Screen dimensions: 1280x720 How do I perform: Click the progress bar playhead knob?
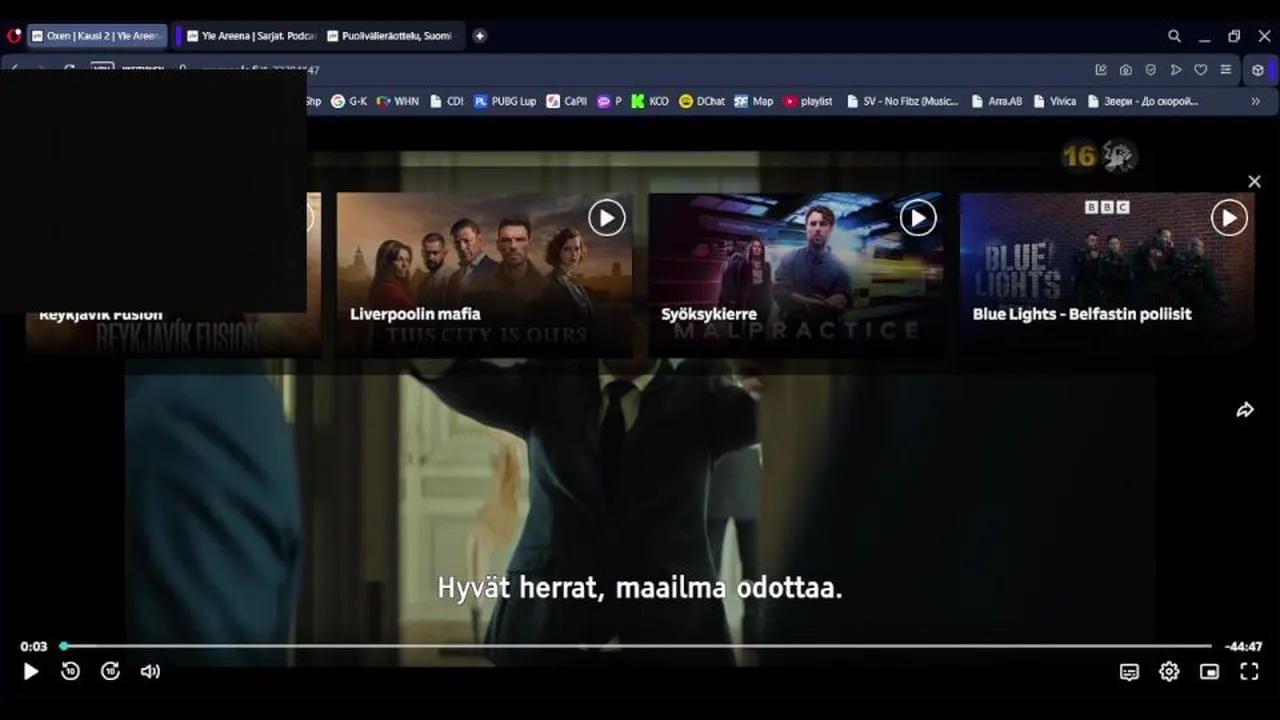click(x=64, y=646)
